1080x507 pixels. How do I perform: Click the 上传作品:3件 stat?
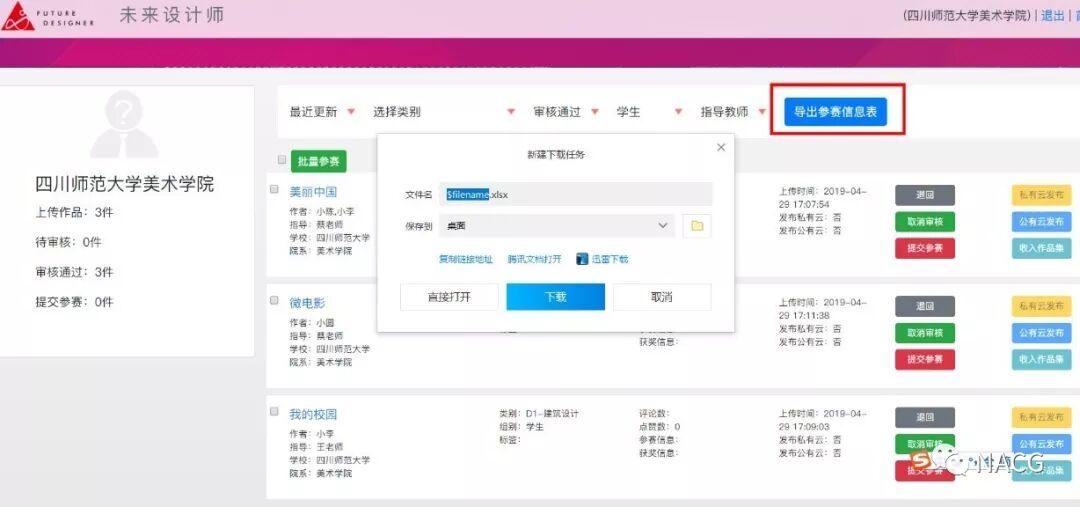click(x=74, y=213)
